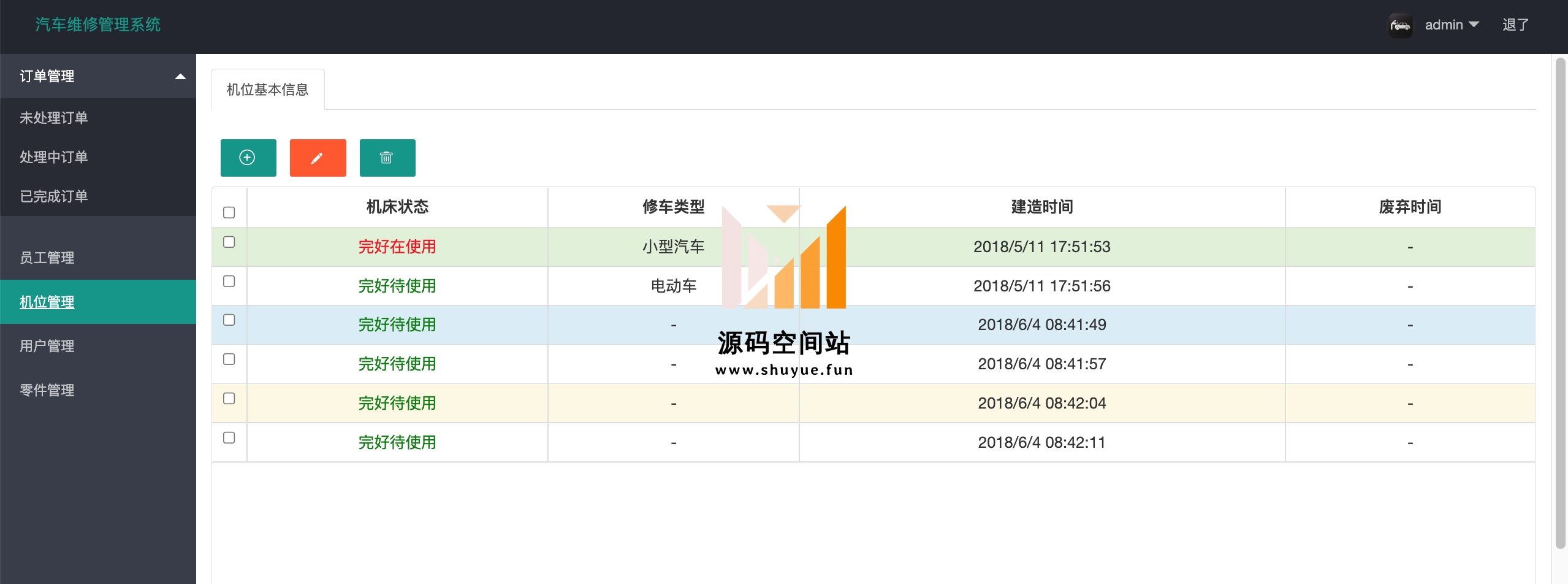Go to 用户管理 menu item
Screen dimensions: 1568x584
click(x=98, y=346)
